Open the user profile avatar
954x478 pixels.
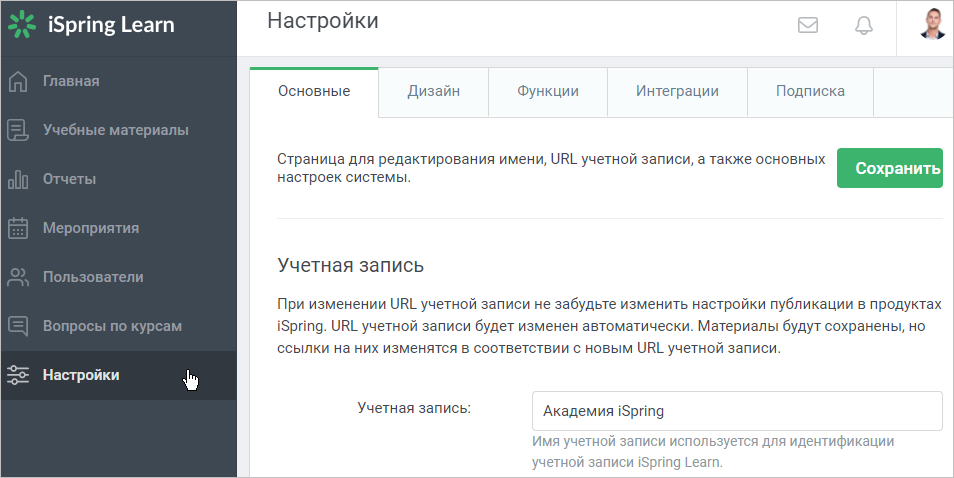pos(931,24)
